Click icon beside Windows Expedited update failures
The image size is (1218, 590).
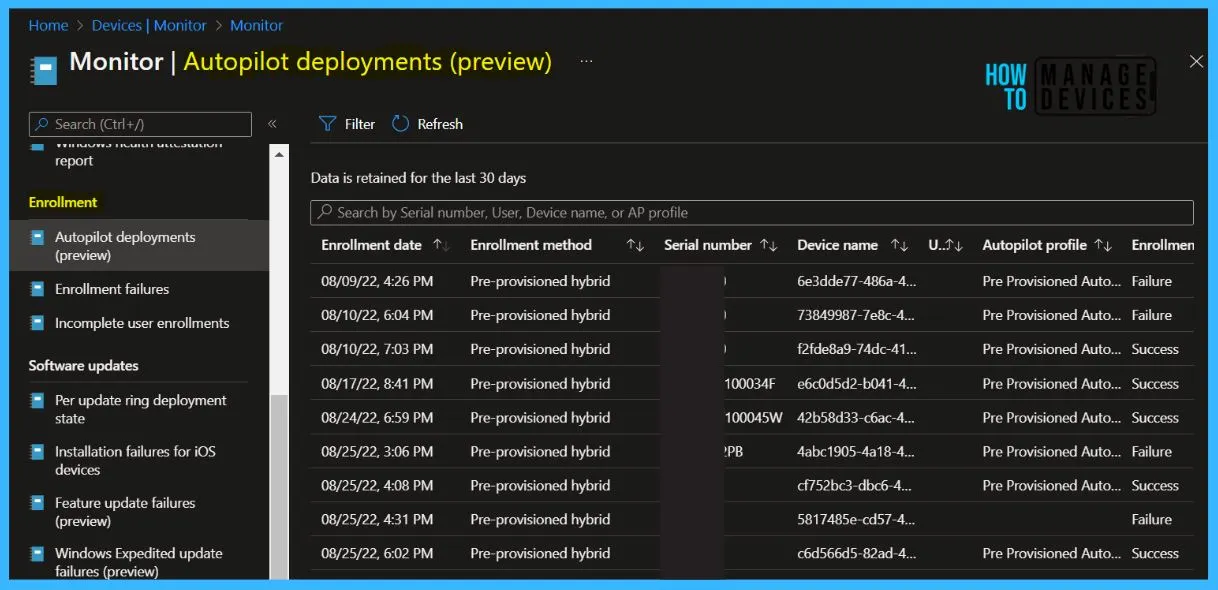[x=37, y=554]
